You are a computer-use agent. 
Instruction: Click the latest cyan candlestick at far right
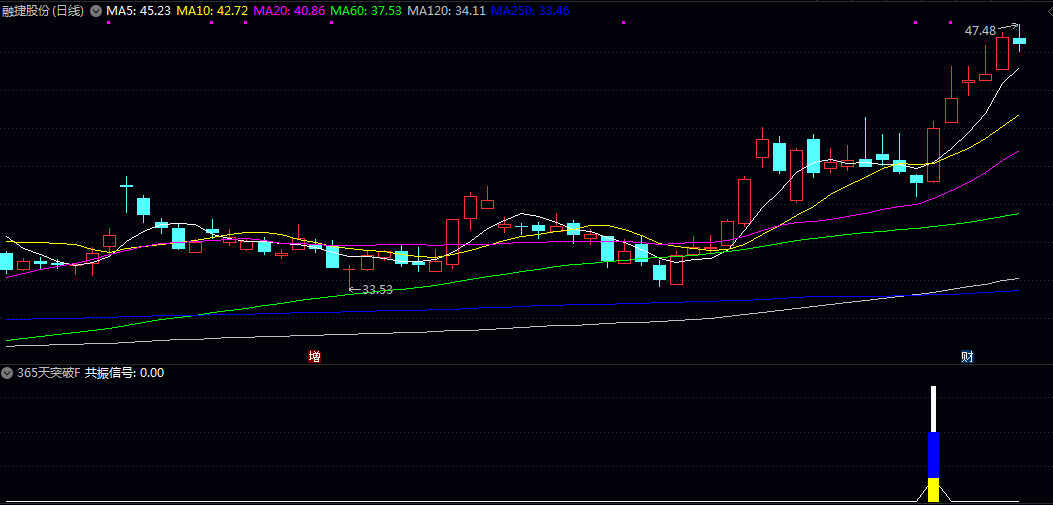pos(1019,41)
